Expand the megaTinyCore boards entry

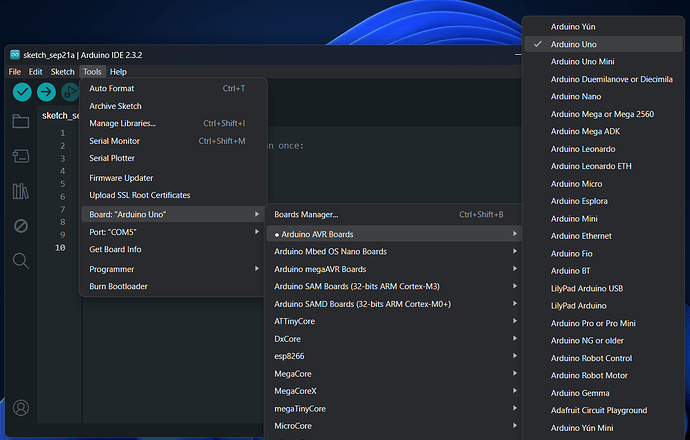coord(394,408)
